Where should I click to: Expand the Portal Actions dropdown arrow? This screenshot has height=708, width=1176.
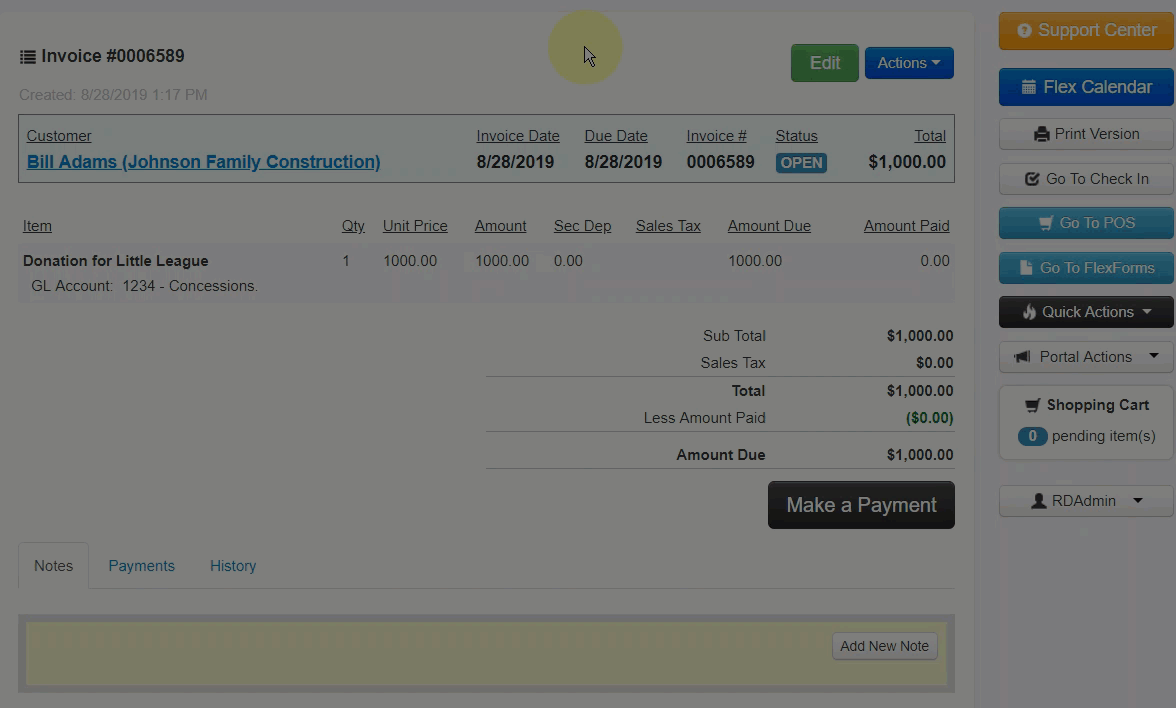tap(1154, 356)
